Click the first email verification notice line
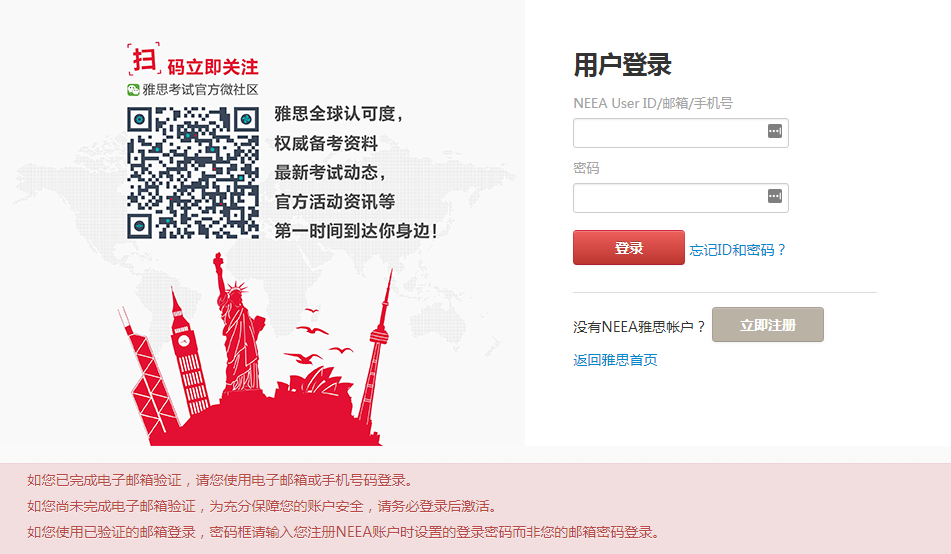 point(220,479)
